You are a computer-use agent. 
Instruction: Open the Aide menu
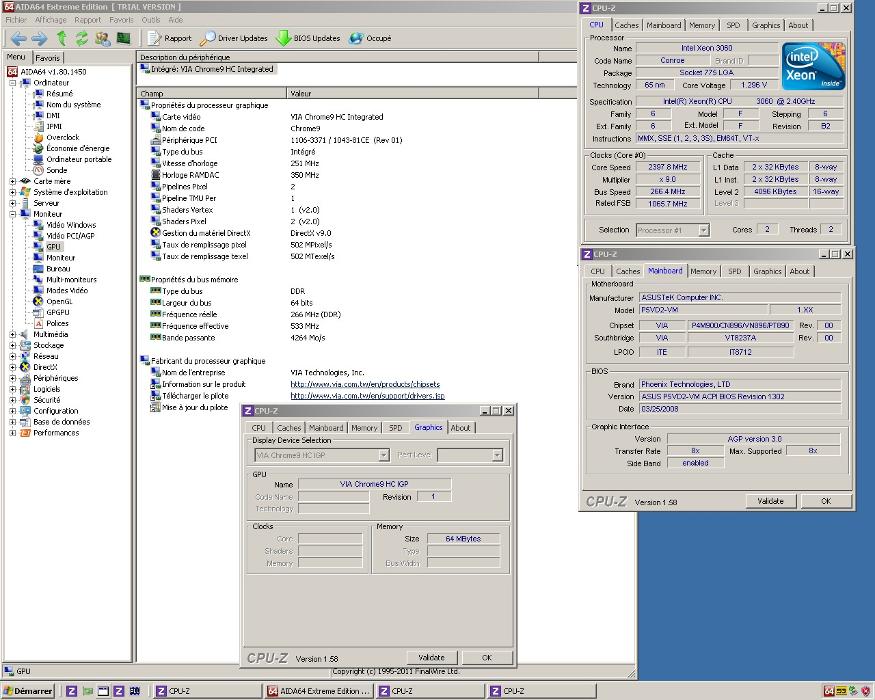[x=176, y=20]
